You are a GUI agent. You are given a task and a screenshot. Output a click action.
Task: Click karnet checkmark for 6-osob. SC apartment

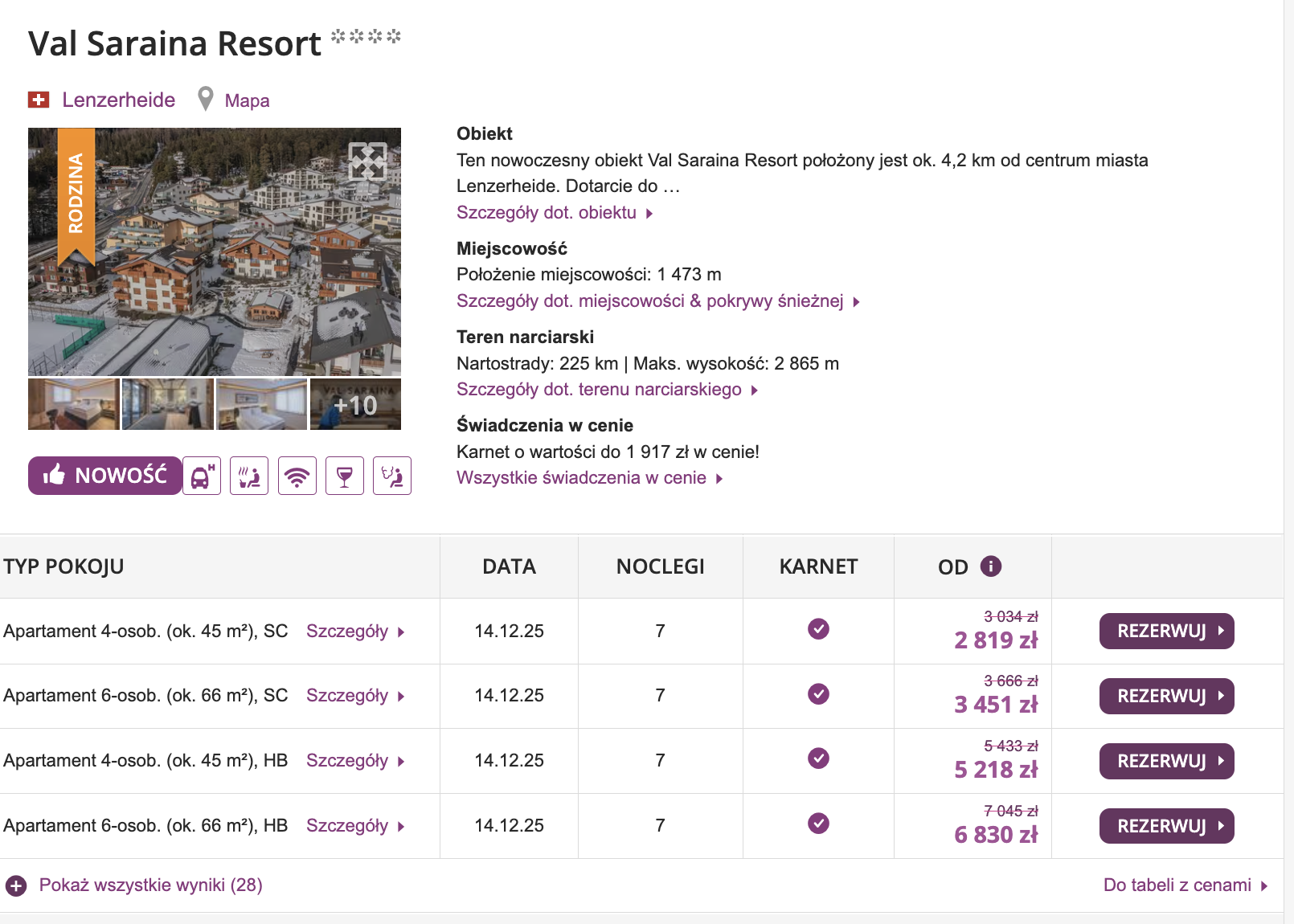pos(818,694)
